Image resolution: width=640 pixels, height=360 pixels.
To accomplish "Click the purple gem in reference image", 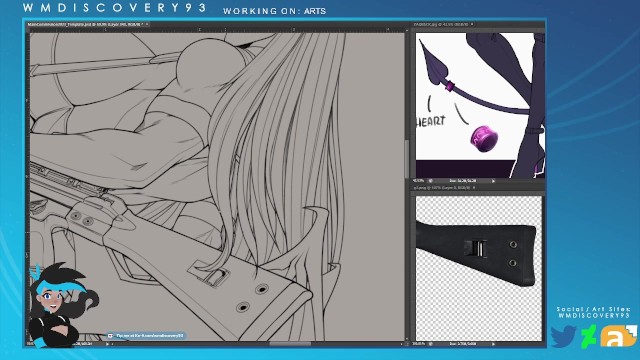I will point(484,139).
